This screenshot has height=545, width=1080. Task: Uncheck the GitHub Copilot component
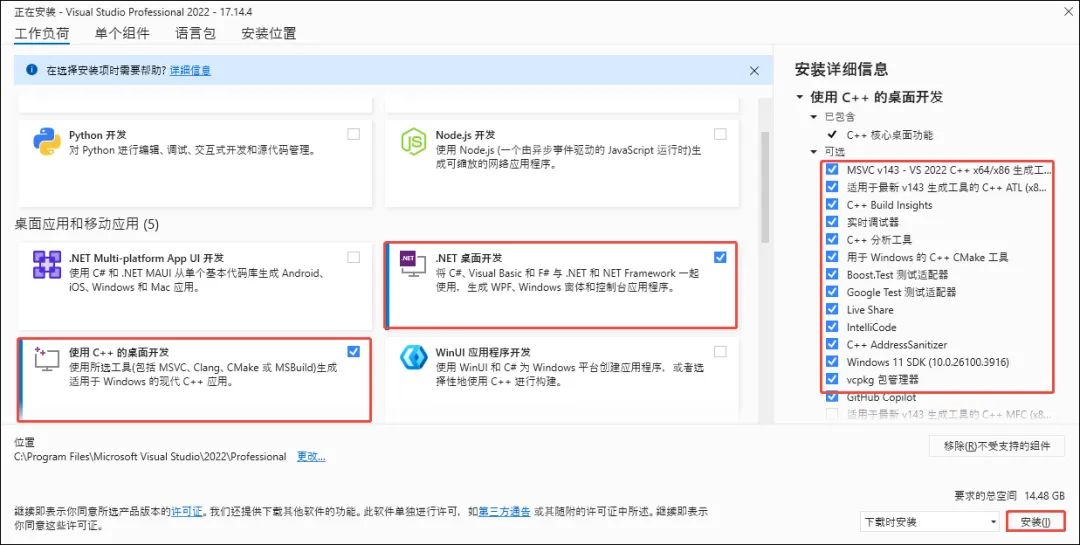[832, 397]
